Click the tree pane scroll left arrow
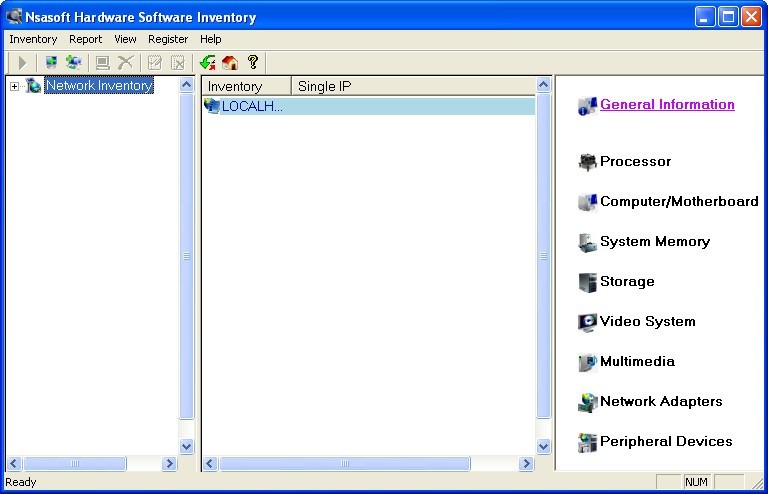Screen dimensions: 768x494 [14, 463]
